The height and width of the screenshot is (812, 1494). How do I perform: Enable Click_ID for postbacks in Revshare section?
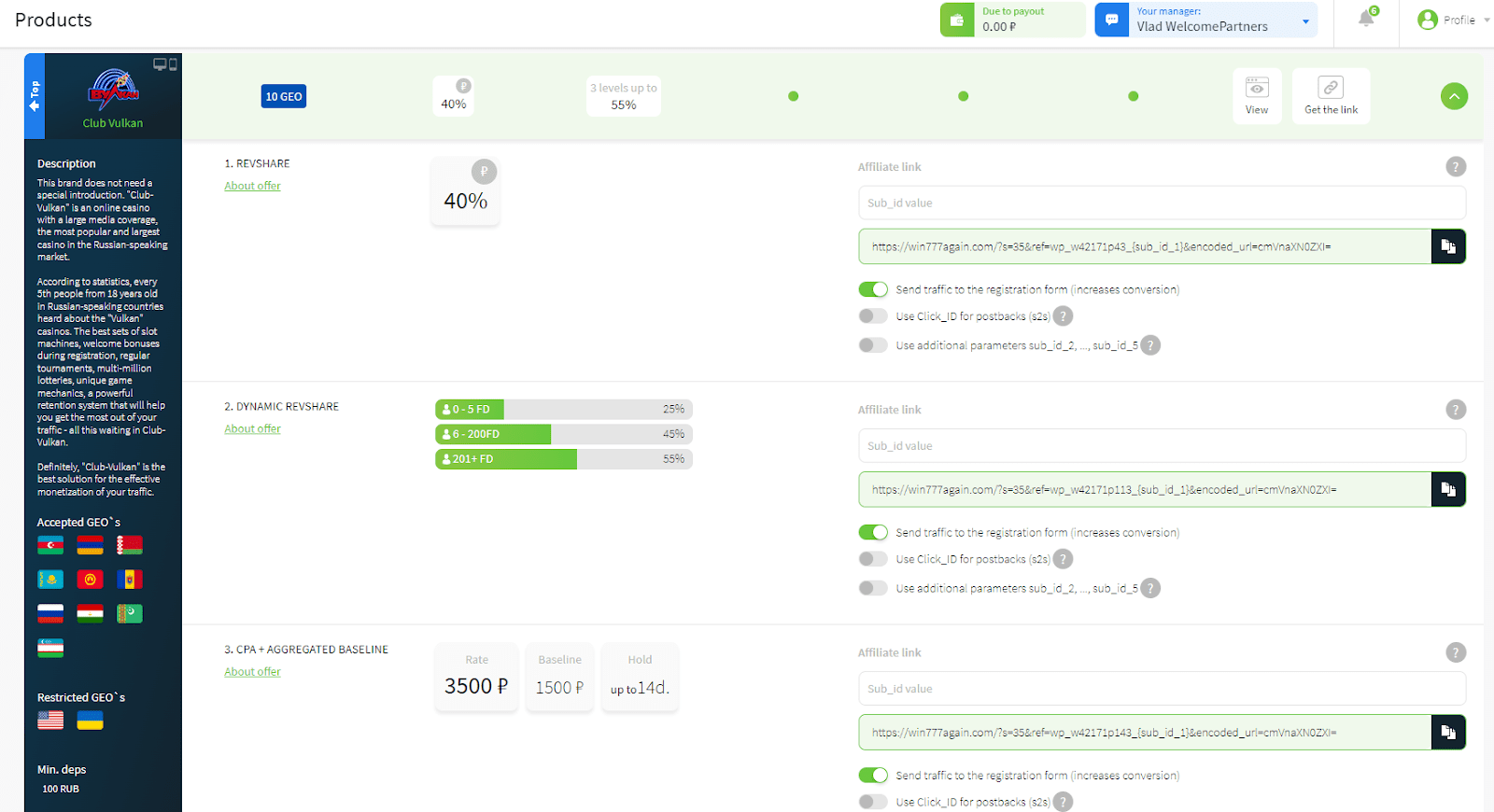[x=873, y=316]
